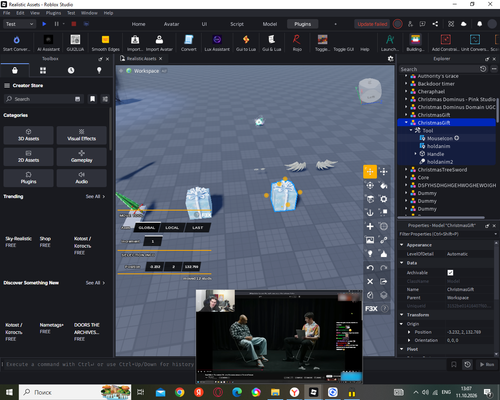This screenshot has height=400, width=500.
Task: Open the GUI2LUA plugin
Action: point(75,43)
